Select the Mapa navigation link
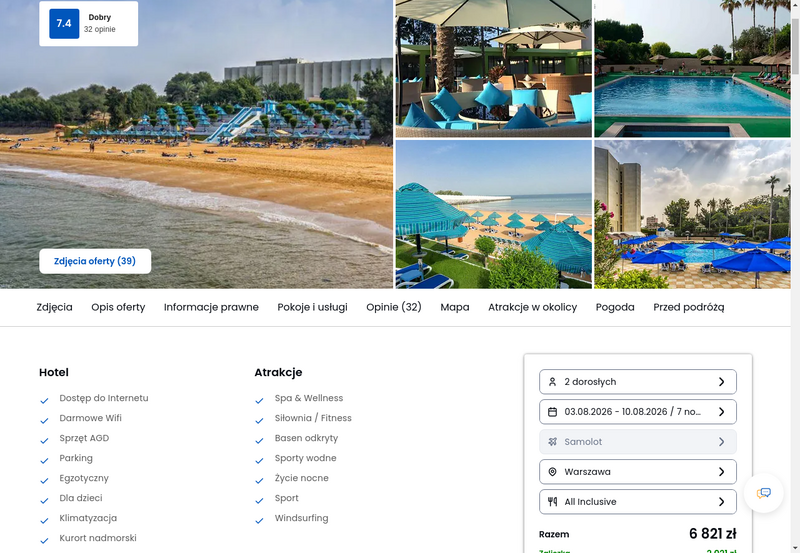 coord(455,307)
